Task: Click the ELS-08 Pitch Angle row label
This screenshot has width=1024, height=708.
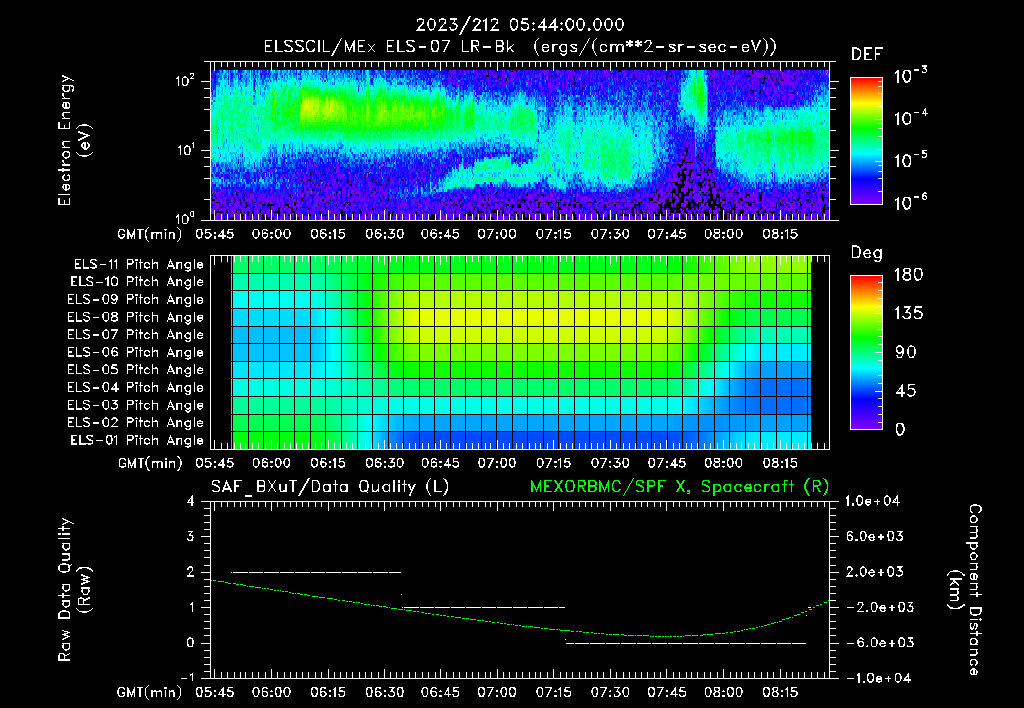Action: [x=135, y=317]
